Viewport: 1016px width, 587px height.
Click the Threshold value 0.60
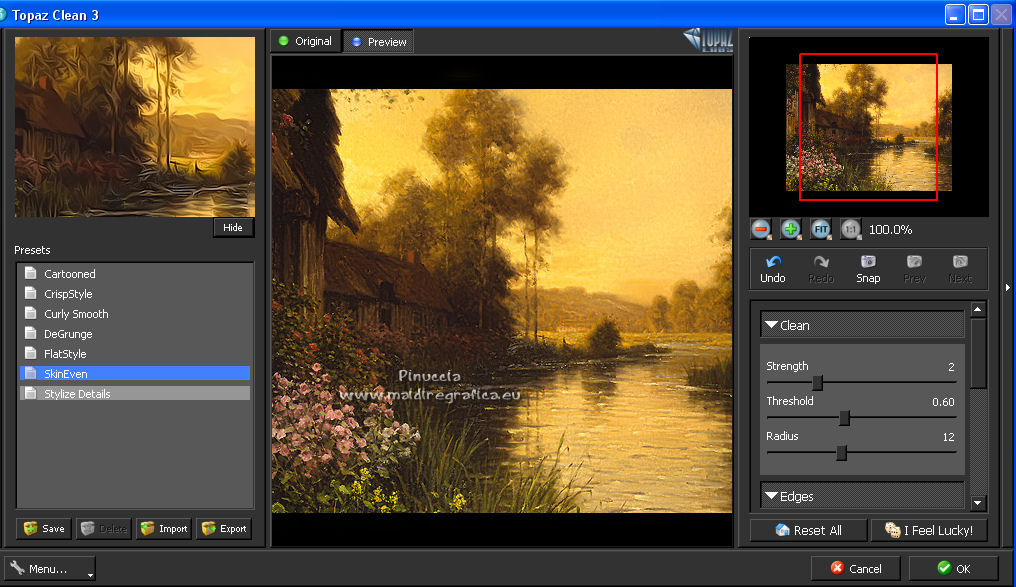pyautogui.click(x=943, y=402)
